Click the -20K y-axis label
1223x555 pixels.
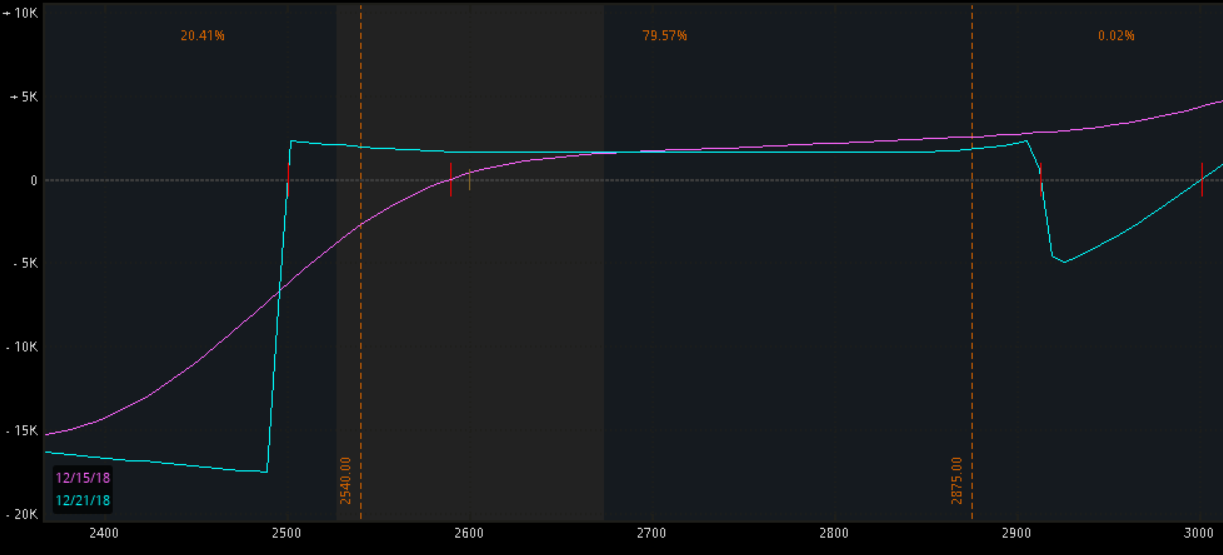click(24, 514)
